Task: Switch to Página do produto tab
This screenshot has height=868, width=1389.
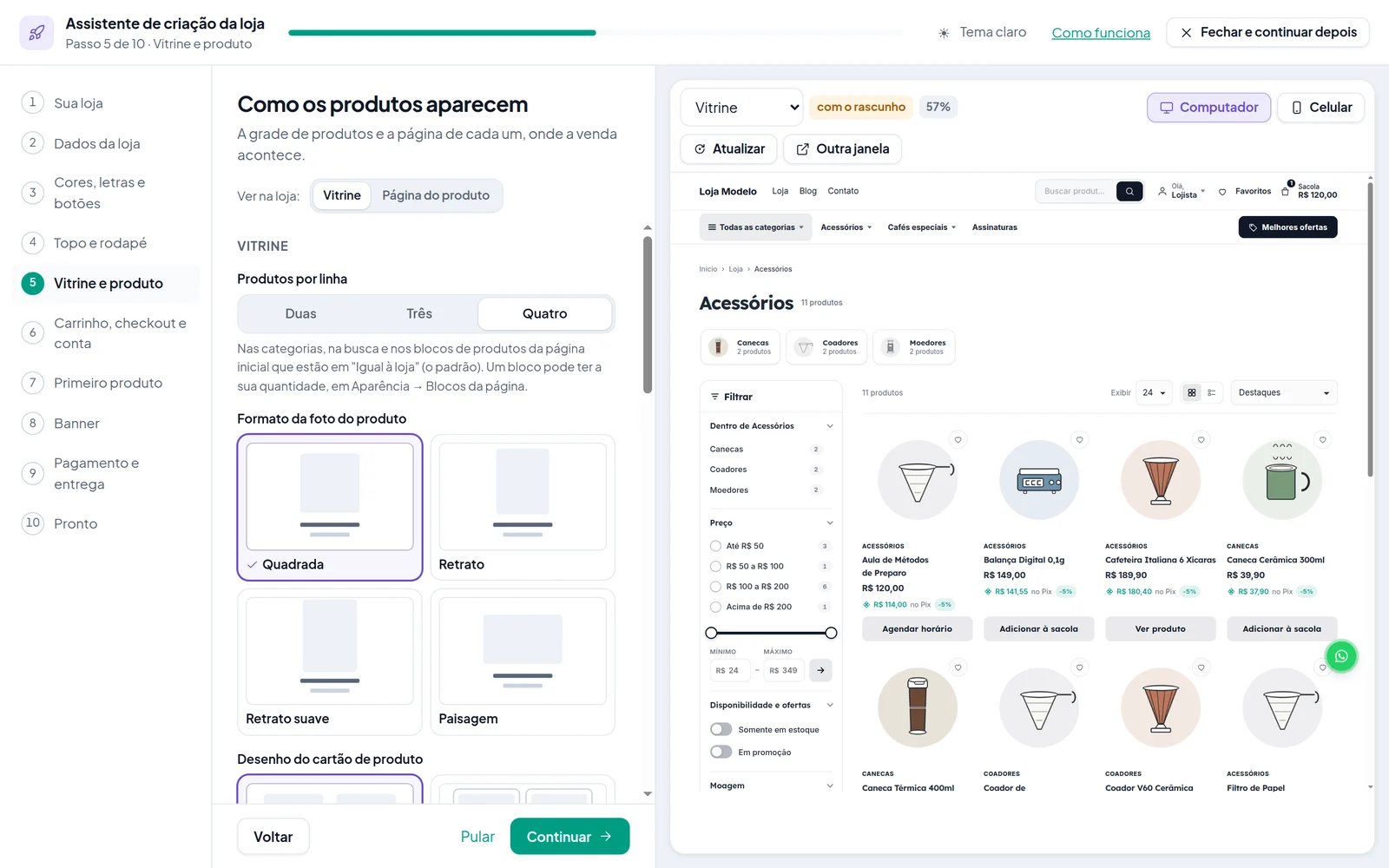Action: [436, 195]
